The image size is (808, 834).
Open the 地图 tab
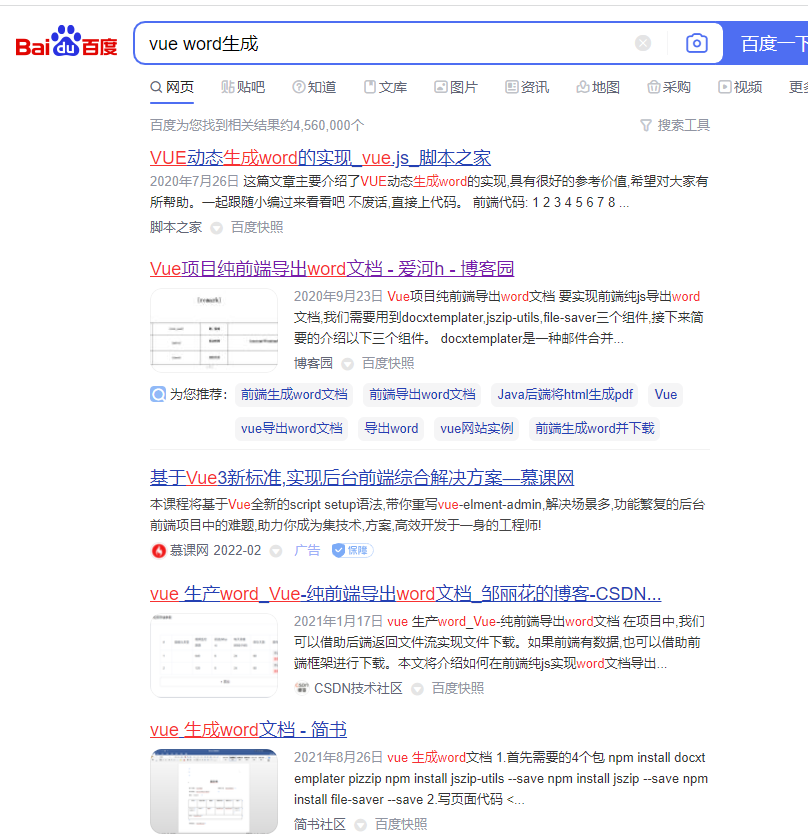[598, 87]
